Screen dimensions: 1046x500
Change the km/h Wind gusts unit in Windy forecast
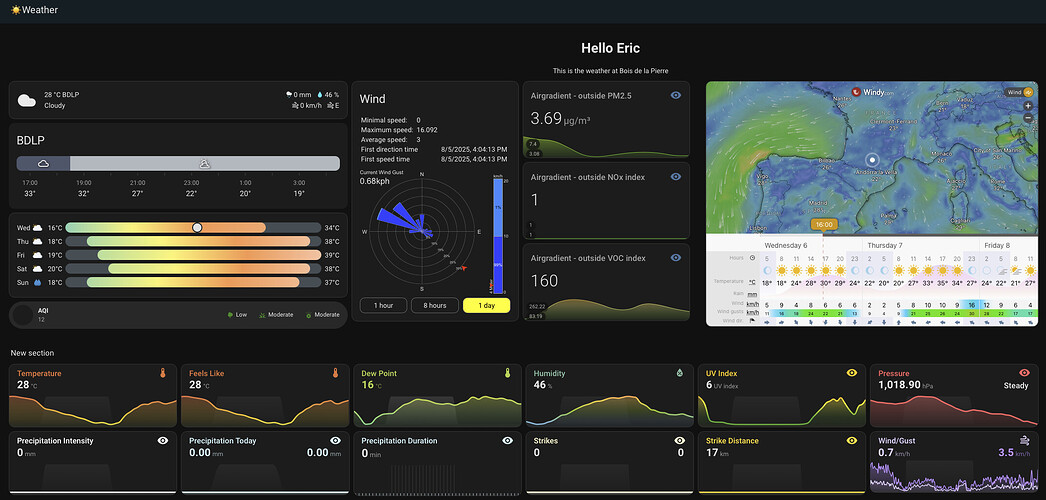coord(752,312)
